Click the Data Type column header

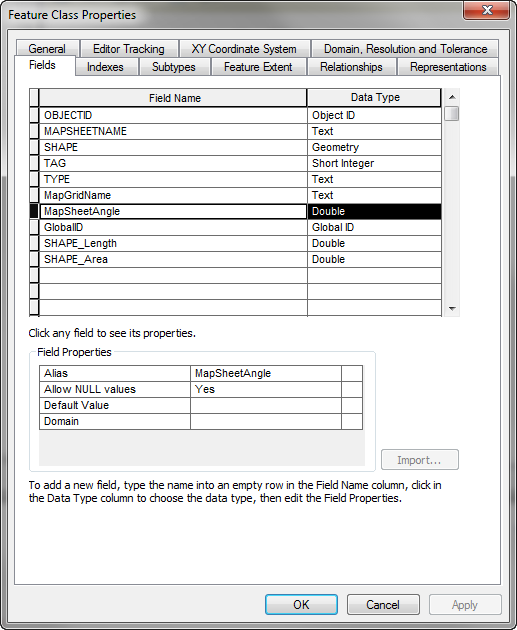coord(374,98)
